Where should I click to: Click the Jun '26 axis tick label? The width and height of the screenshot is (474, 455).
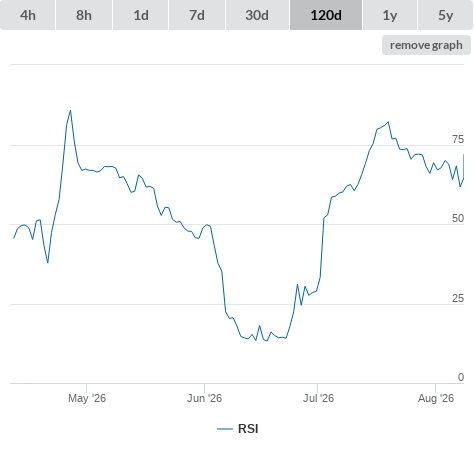coord(204,398)
